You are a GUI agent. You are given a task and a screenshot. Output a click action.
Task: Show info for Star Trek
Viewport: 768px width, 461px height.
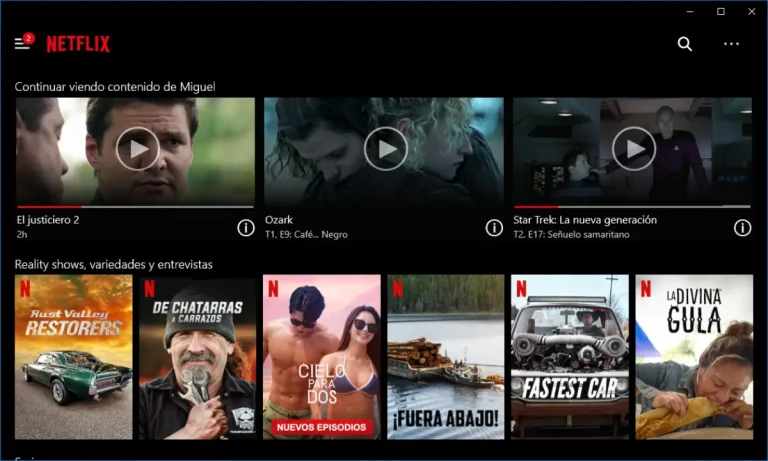pyautogui.click(x=743, y=227)
